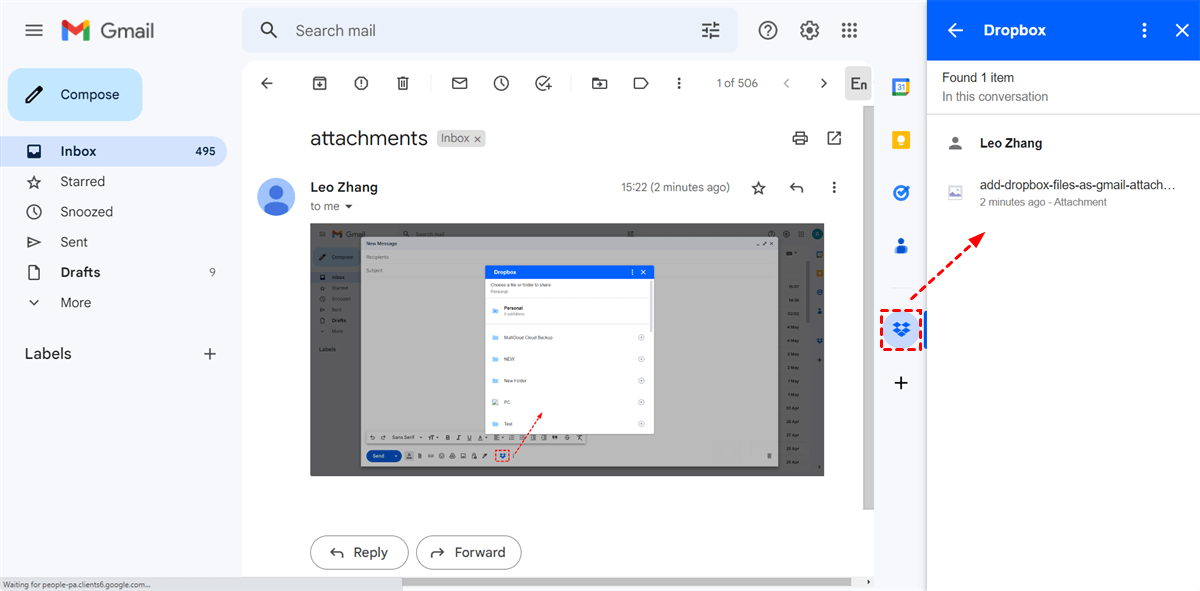The width and height of the screenshot is (1200, 591).
Task: Click the Gmail logo
Action: click(108, 30)
